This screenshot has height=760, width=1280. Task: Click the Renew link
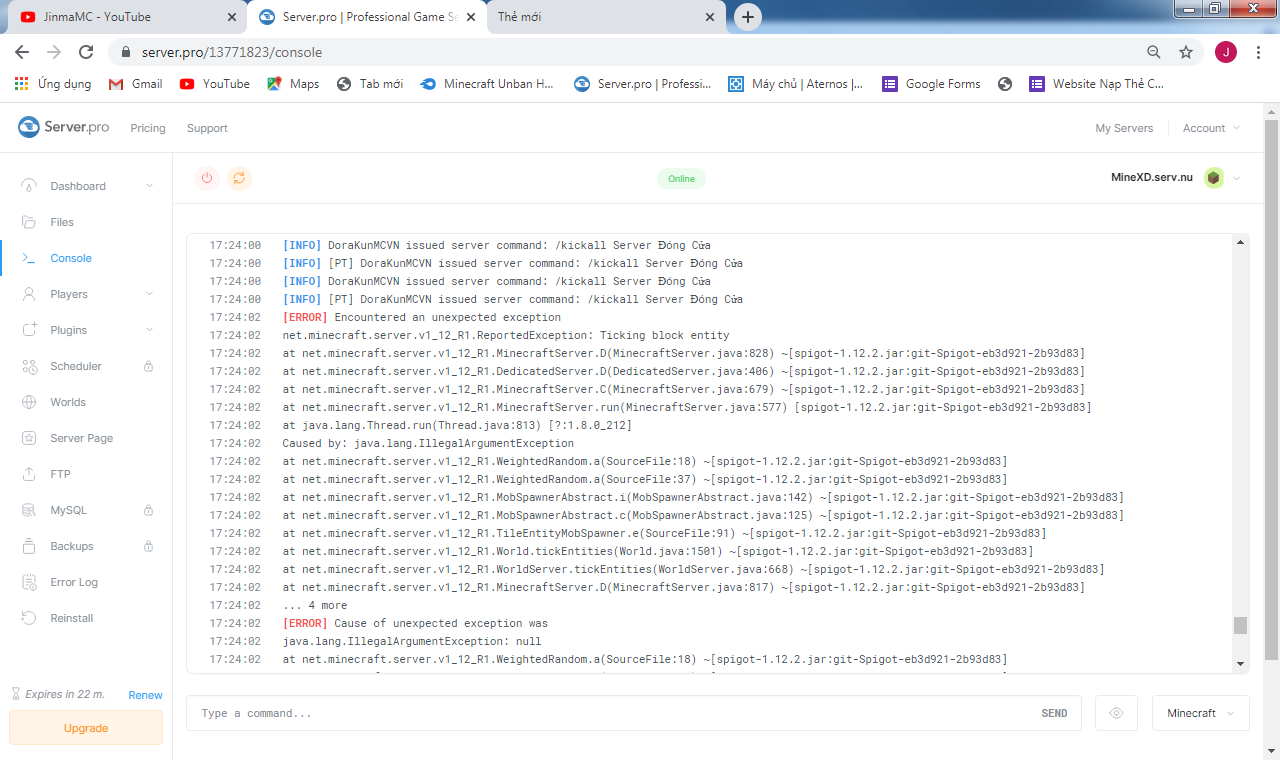coord(145,695)
